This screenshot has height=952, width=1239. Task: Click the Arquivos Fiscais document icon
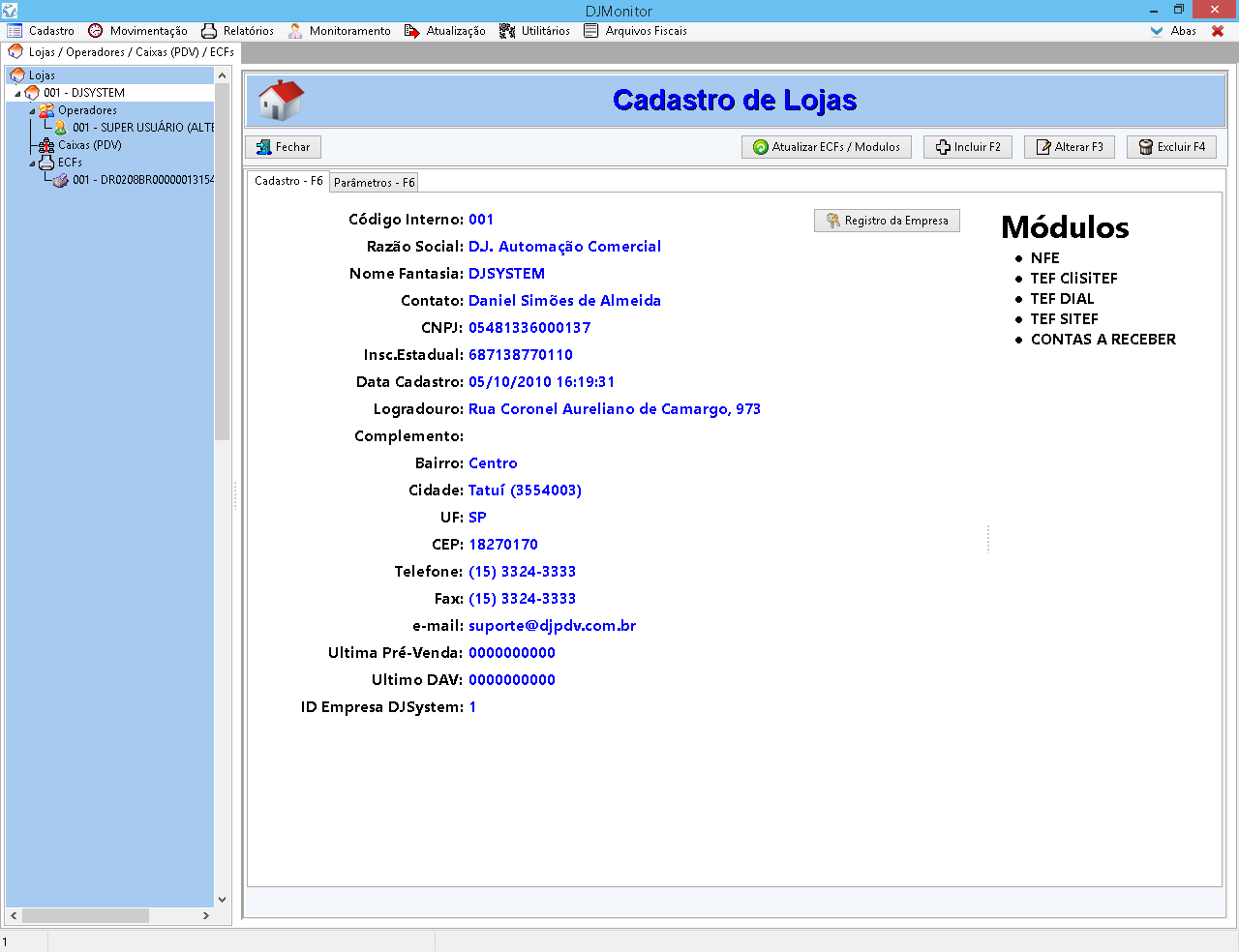[591, 31]
